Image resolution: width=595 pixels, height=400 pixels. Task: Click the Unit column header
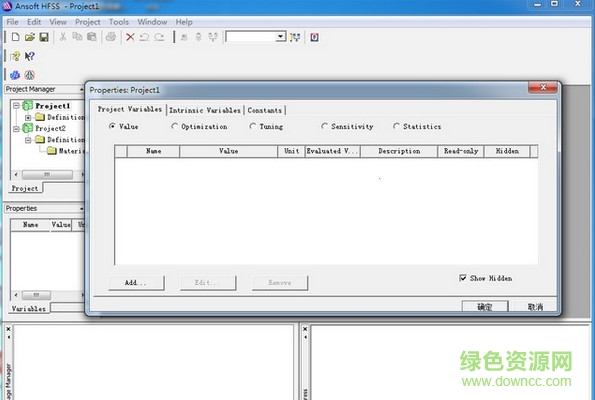tap(291, 151)
